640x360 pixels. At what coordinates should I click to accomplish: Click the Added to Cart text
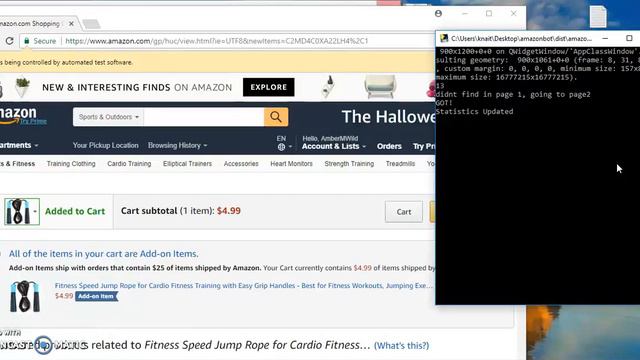point(75,211)
